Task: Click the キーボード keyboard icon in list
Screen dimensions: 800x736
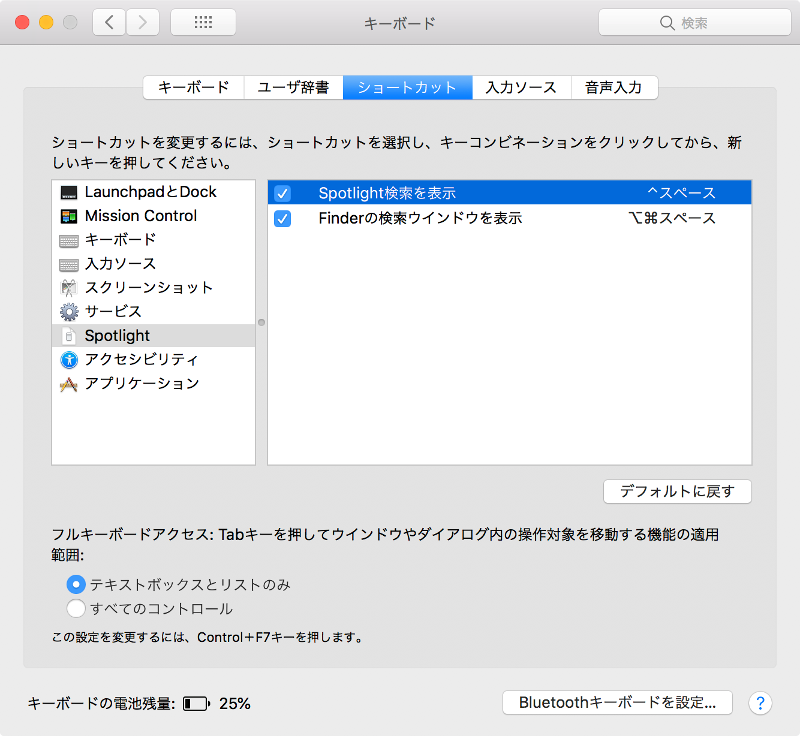Action: pos(69,240)
